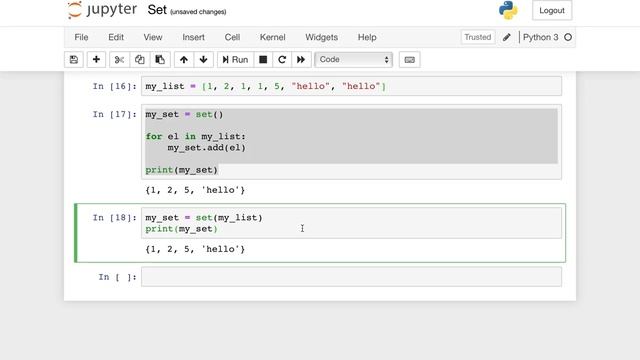640x360 pixels.
Task: Click the empty In [ ] prompt label
Action: coord(117,277)
